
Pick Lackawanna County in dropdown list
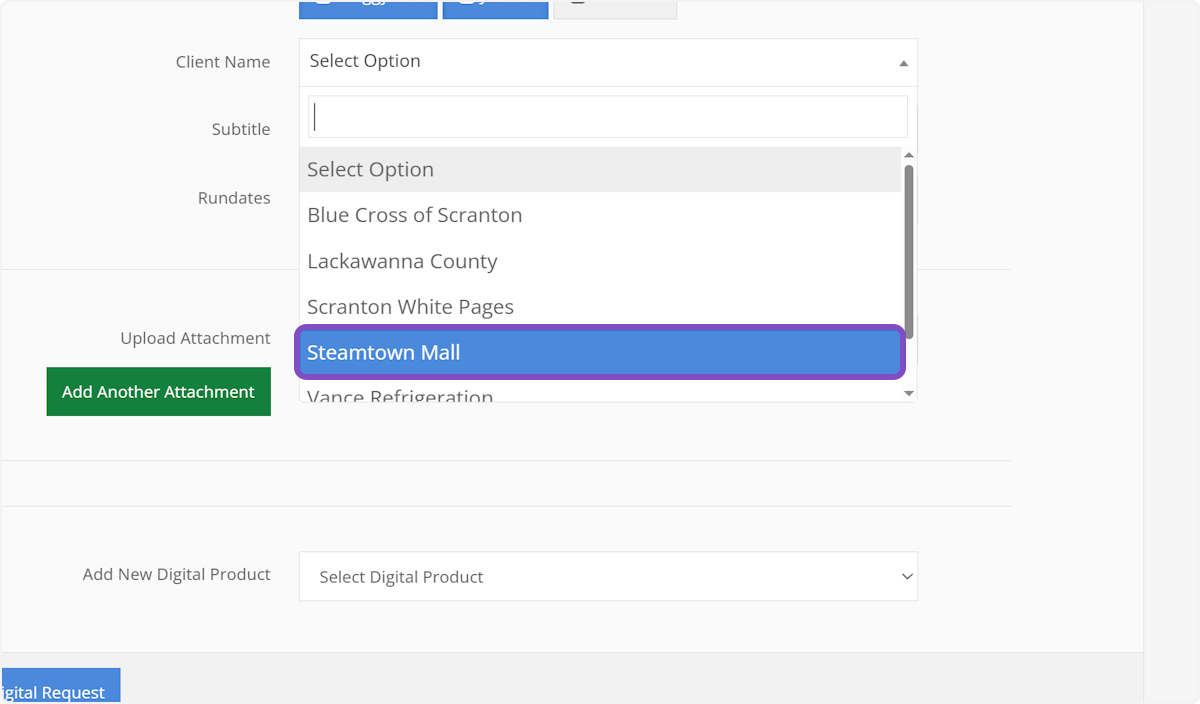[x=600, y=261]
